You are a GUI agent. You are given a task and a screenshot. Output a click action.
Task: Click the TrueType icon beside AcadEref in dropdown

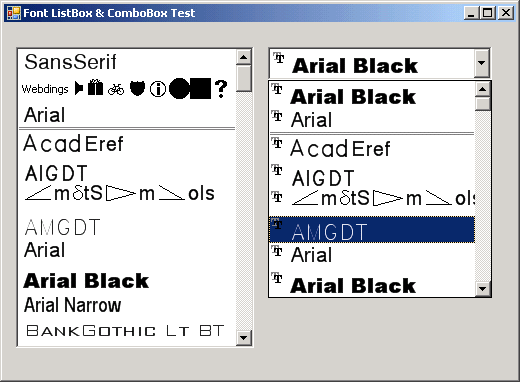pyautogui.click(x=277, y=143)
